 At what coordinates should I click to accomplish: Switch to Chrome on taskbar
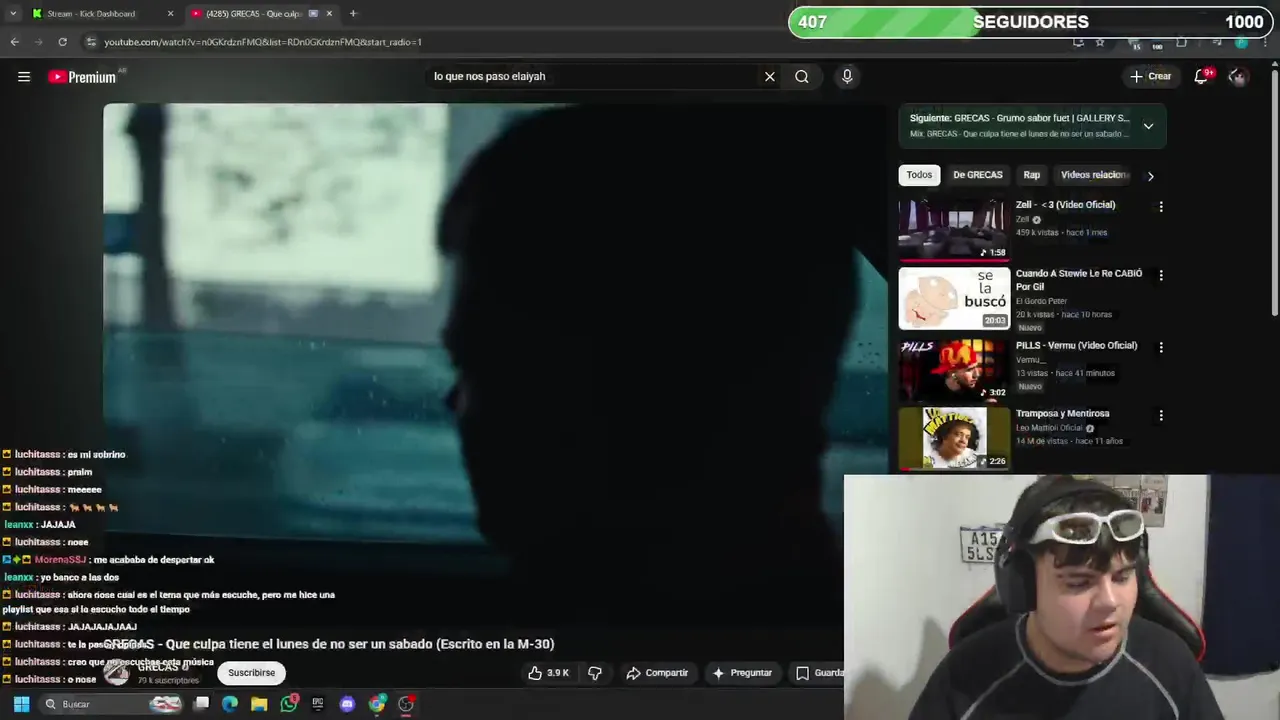377,704
